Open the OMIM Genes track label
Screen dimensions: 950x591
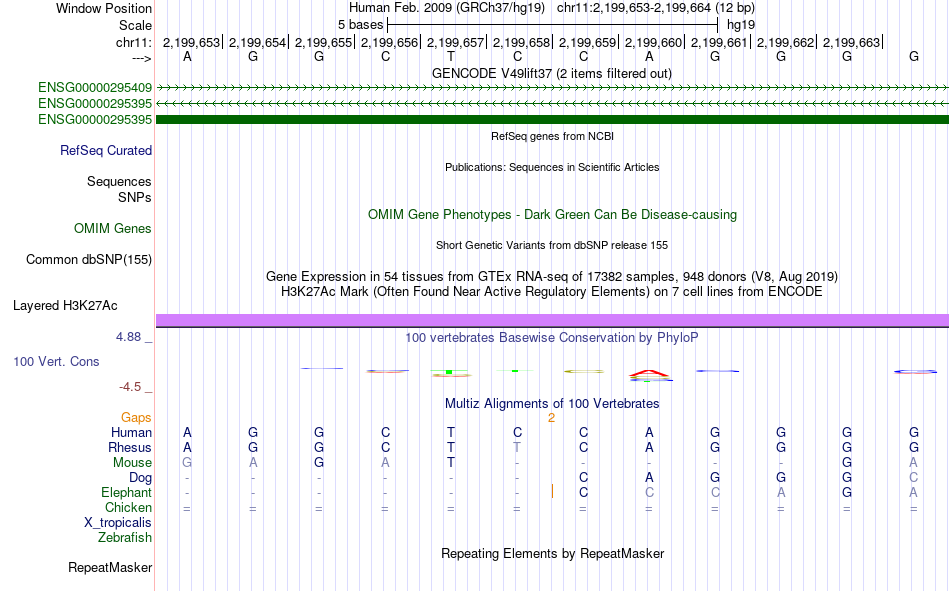113,229
